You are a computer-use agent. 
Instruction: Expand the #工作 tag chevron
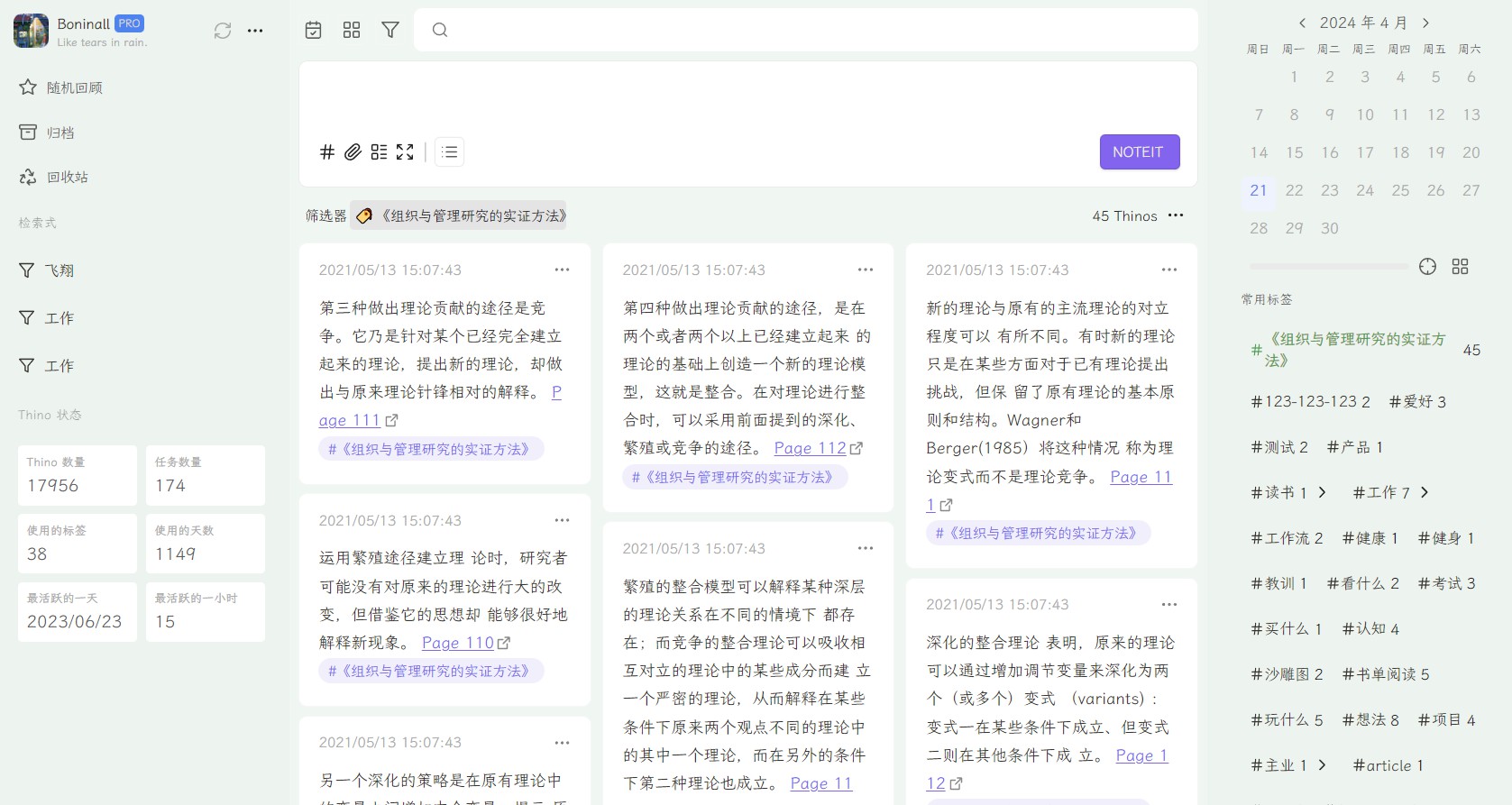point(1425,492)
